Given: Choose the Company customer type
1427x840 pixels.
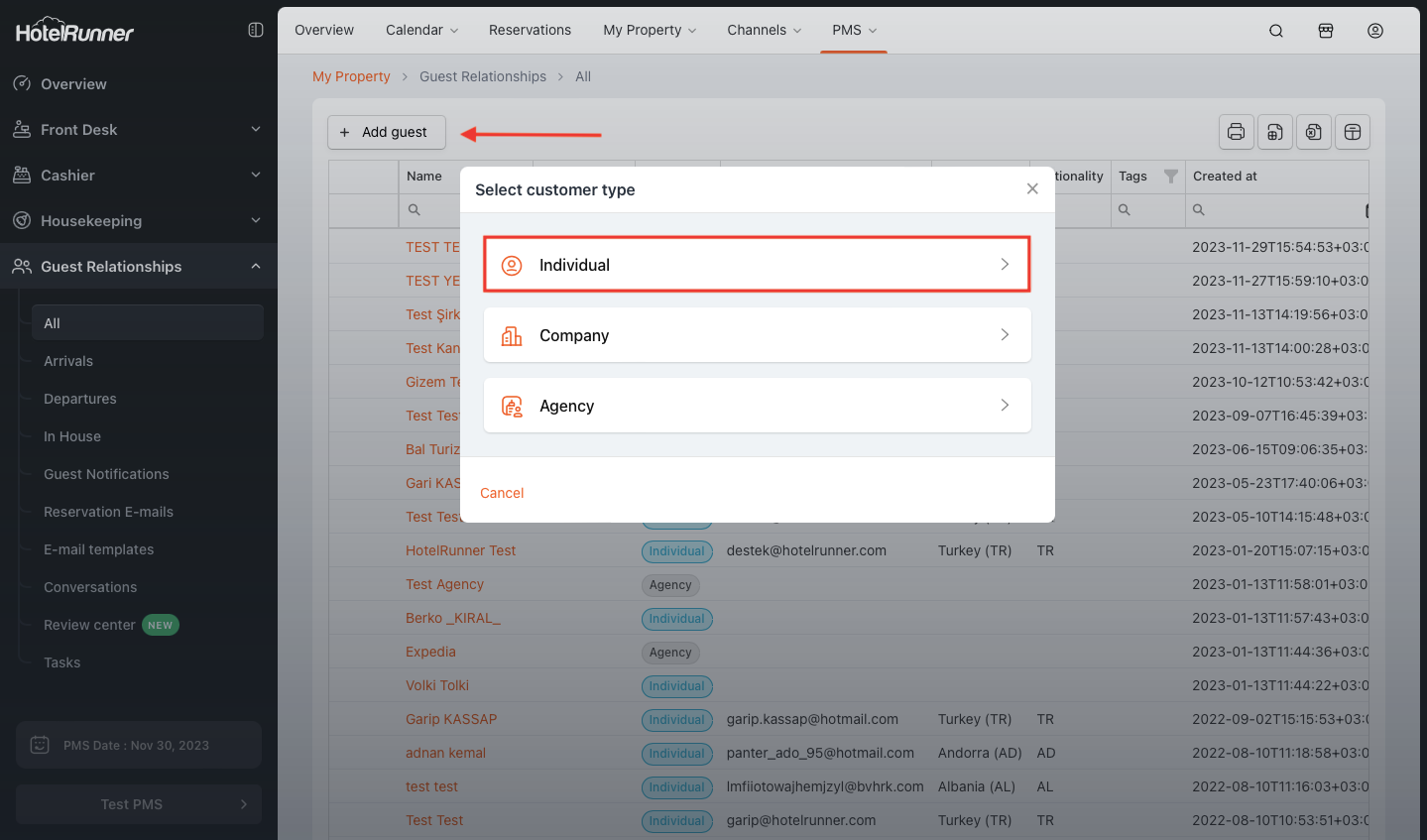Looking at the screenshot, I should pos(757,335).
